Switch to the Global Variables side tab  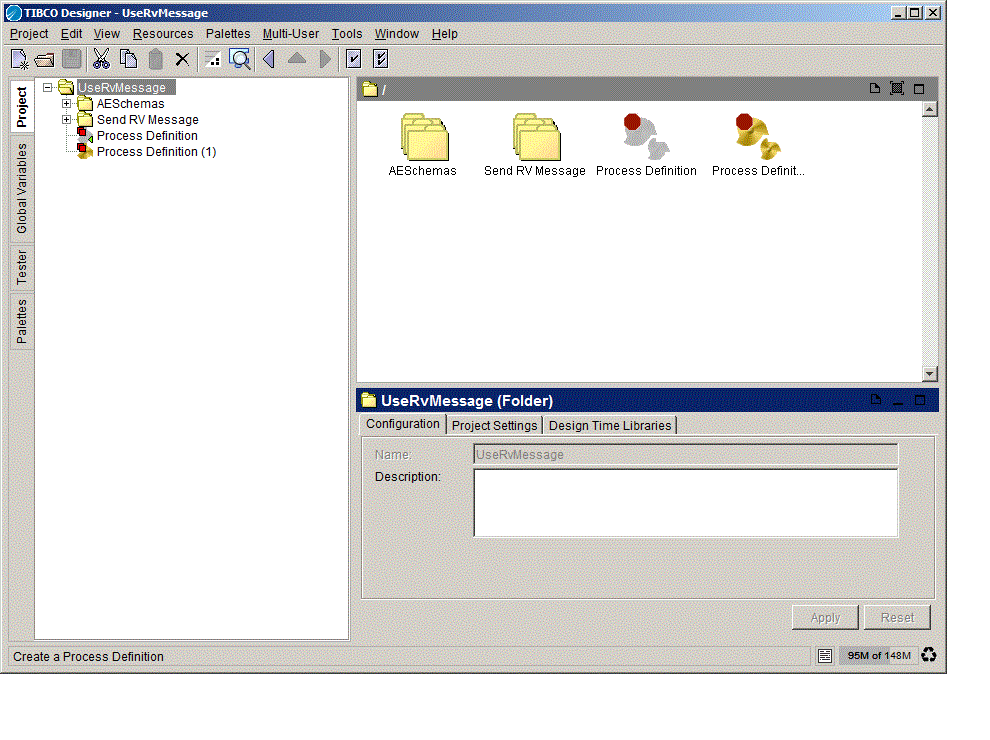tap(21, 188)
